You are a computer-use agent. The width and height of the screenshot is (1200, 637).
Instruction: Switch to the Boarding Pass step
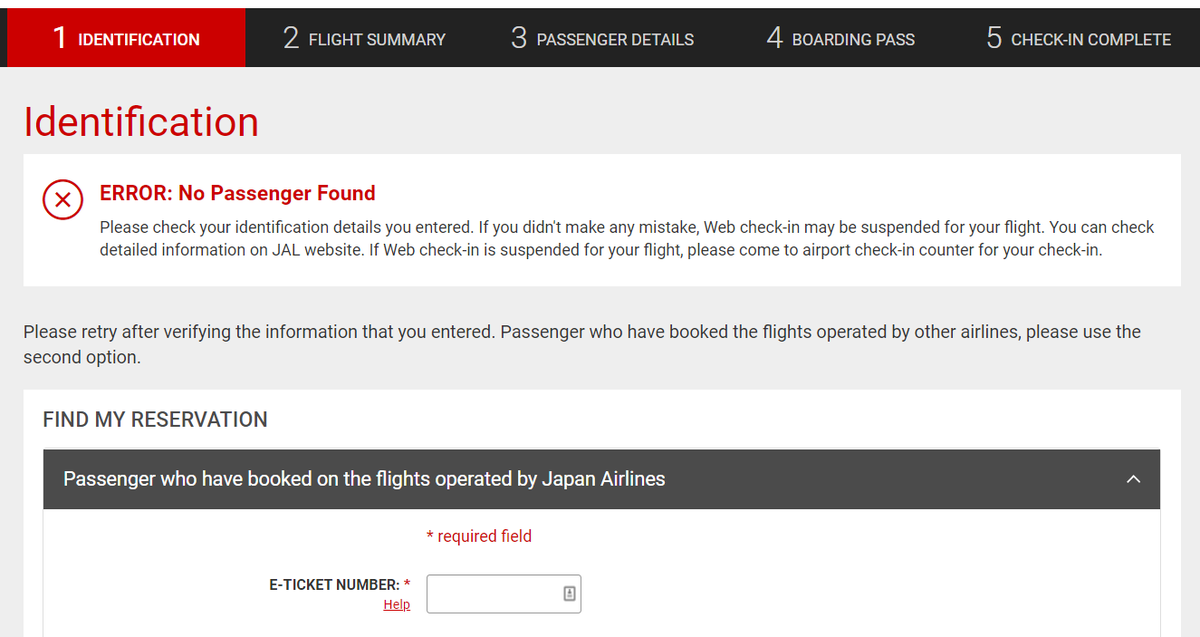[840, 39]
